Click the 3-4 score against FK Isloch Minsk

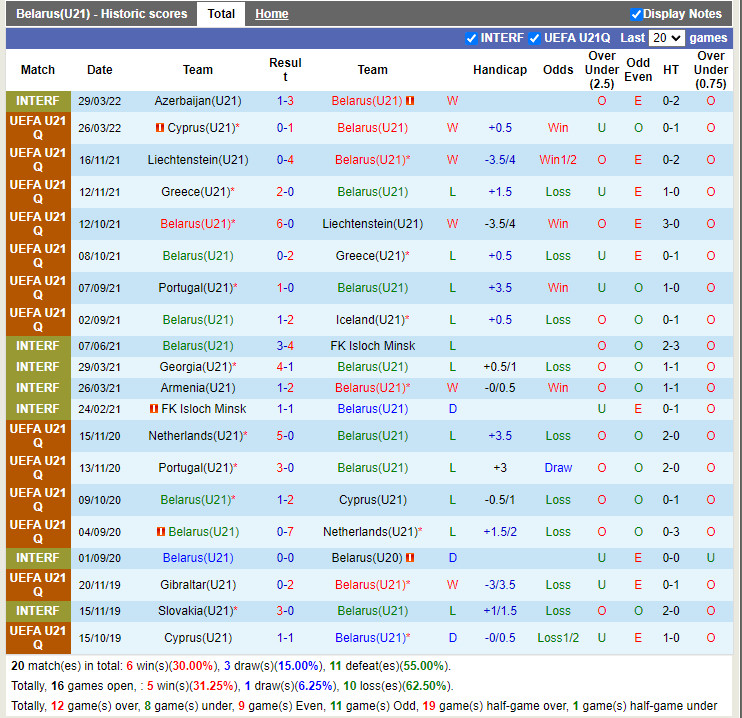(x=285, y=346)
